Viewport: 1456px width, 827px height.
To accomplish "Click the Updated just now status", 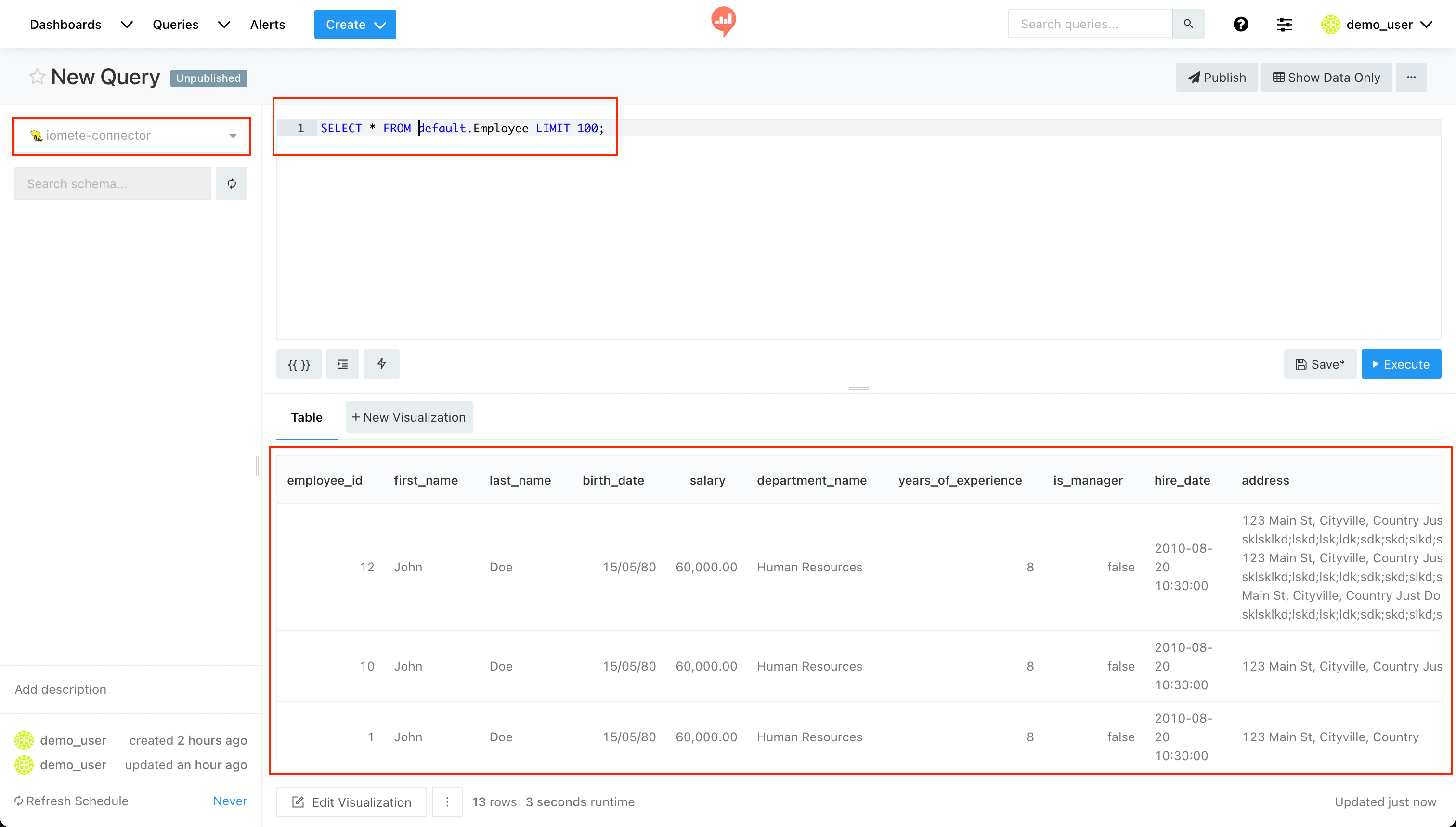I will 1385,801.
